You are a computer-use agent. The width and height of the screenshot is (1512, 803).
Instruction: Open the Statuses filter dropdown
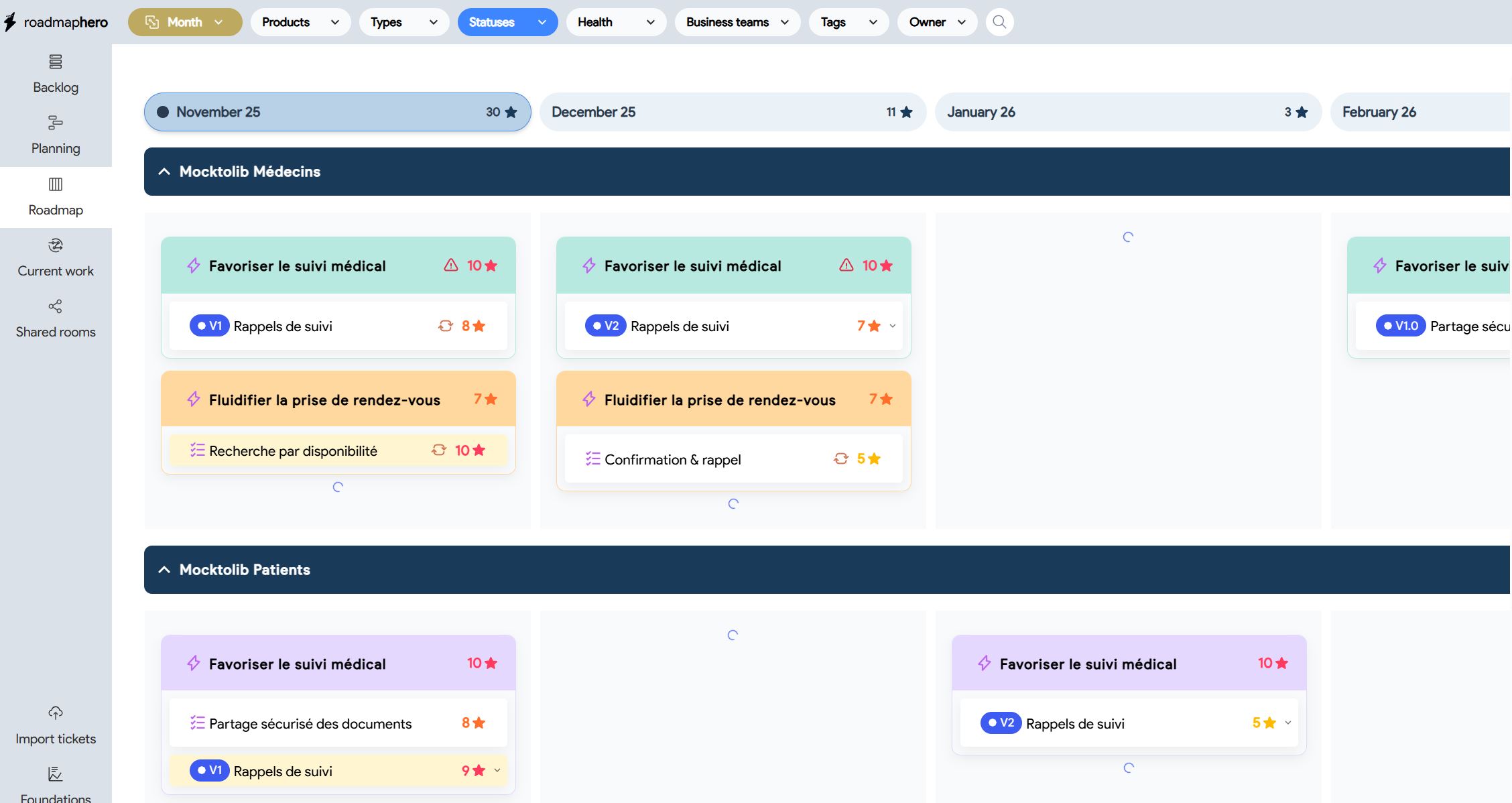click(507, 22)
